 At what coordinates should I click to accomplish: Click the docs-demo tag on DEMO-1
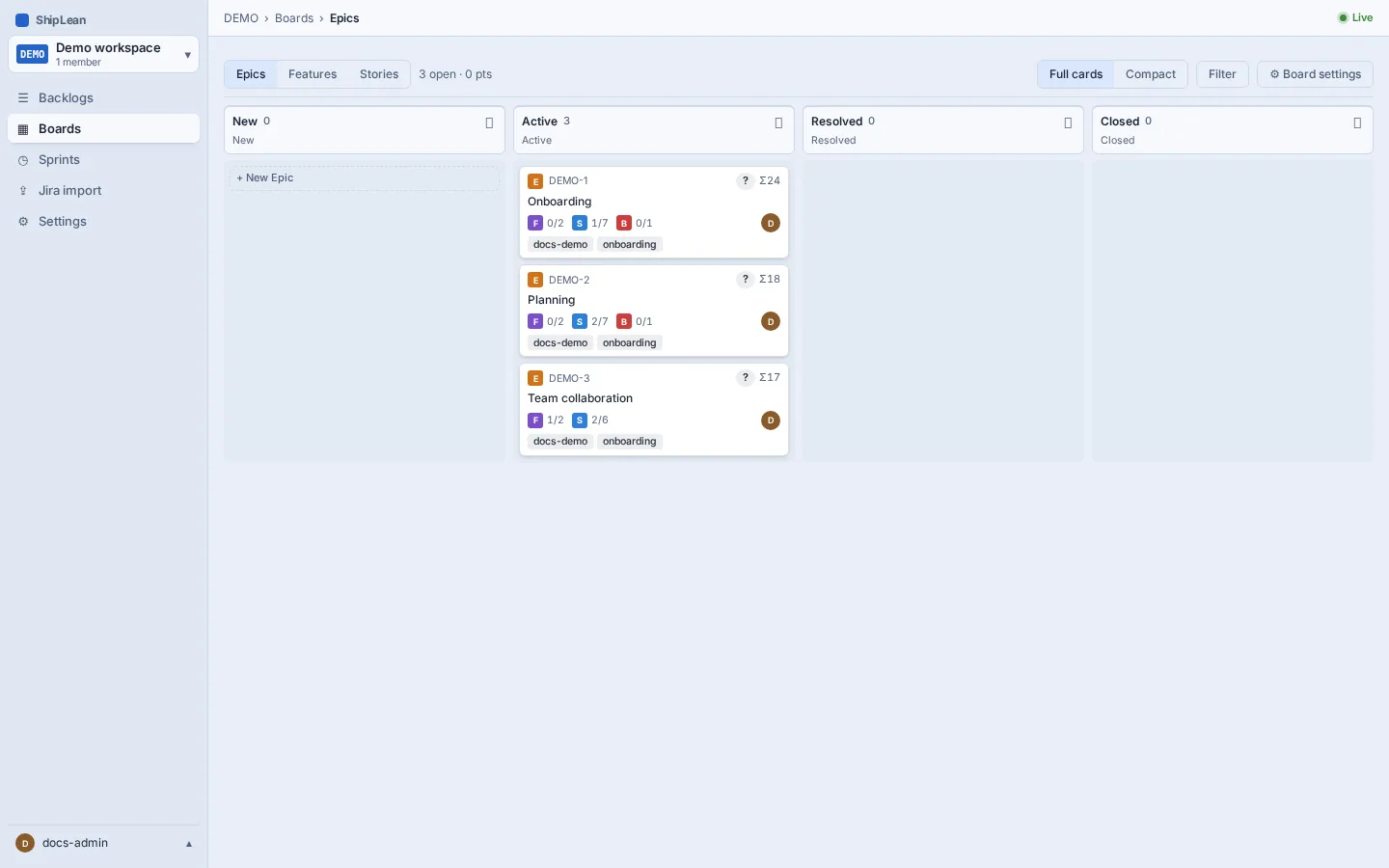(560, 245)
